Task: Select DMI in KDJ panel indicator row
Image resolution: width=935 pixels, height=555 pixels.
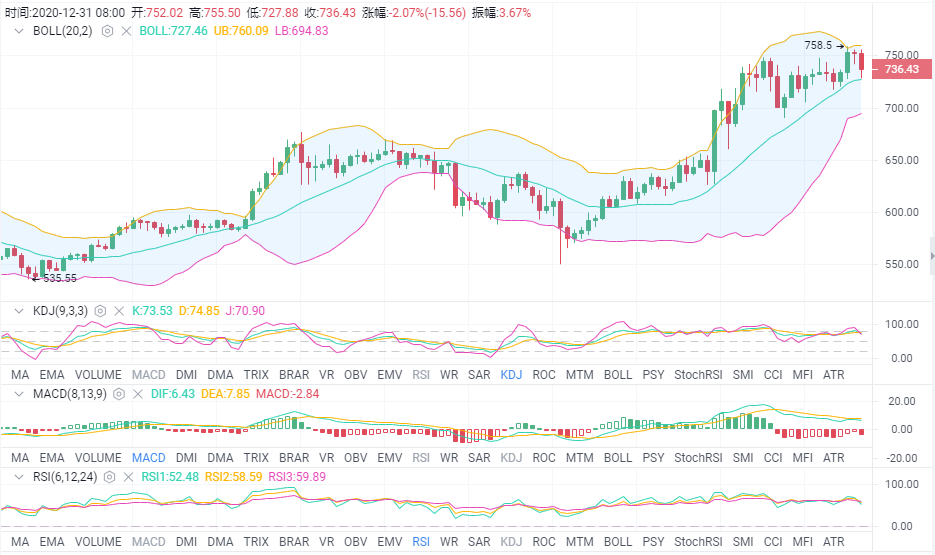Action: (x=187, y=374)
